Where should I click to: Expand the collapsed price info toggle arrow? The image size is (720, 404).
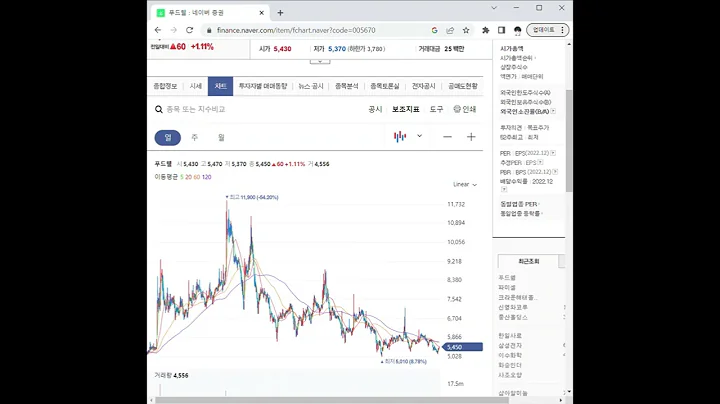coord(320,61)
